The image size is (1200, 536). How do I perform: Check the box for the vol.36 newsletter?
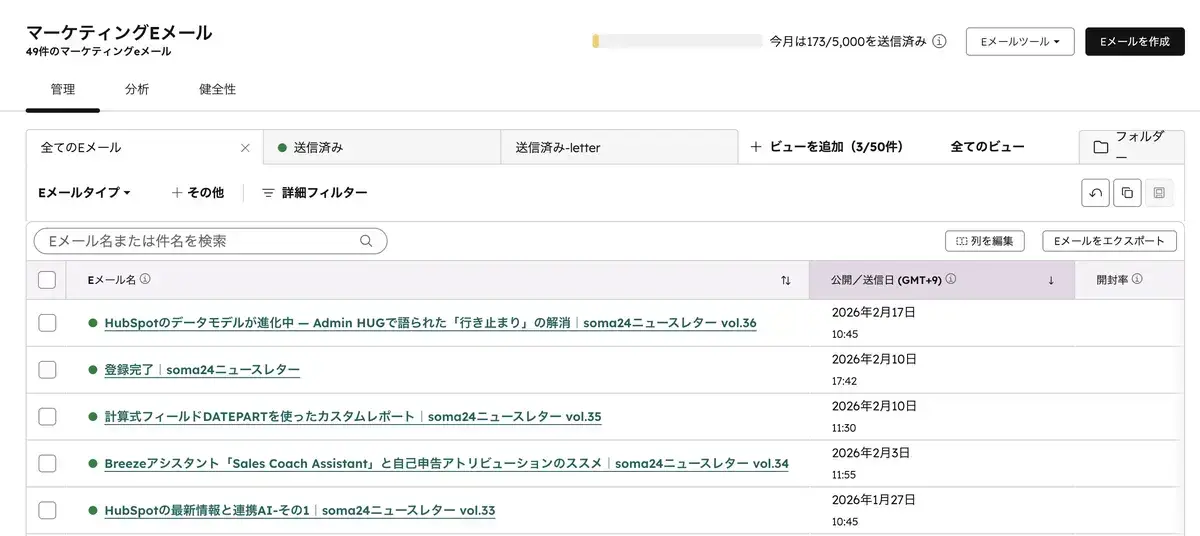point(47,323)
